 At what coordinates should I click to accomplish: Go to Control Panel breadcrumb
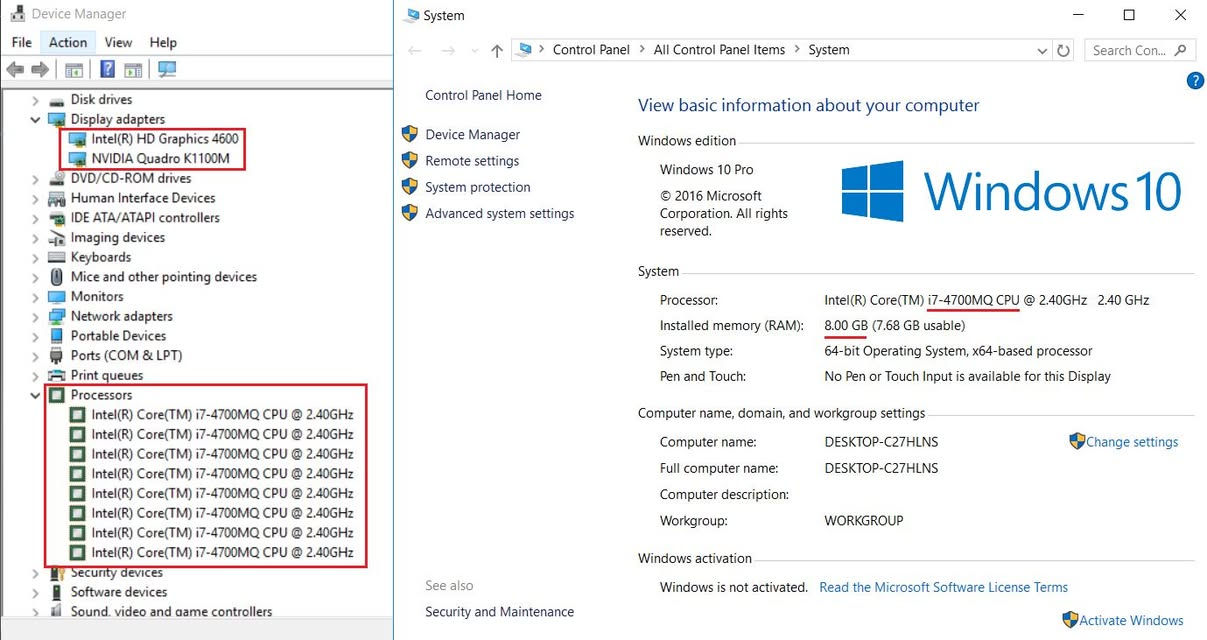tap(591, 50)
